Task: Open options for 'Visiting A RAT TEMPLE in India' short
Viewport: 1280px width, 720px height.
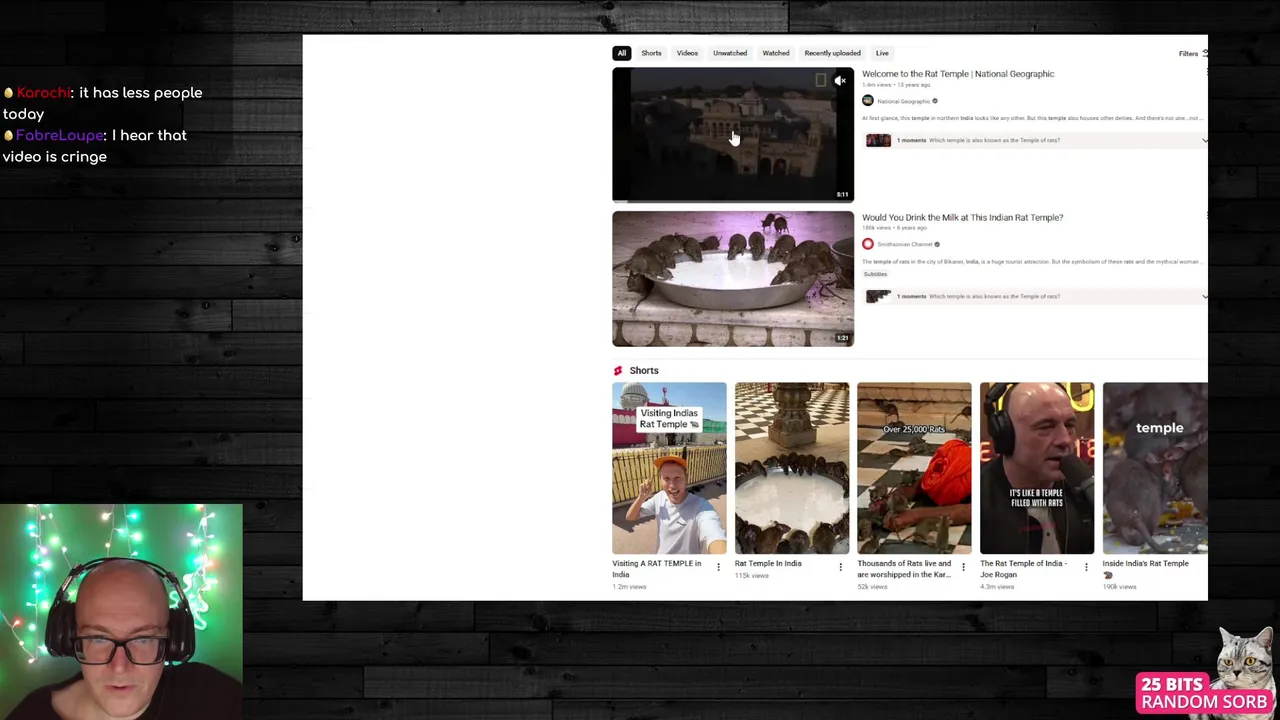Action: coord(718,568)
